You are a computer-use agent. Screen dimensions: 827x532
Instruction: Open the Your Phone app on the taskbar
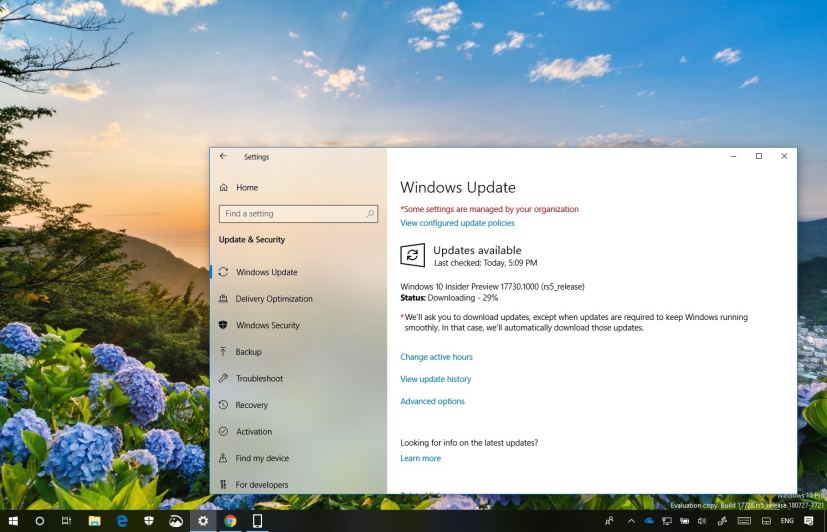257,521
